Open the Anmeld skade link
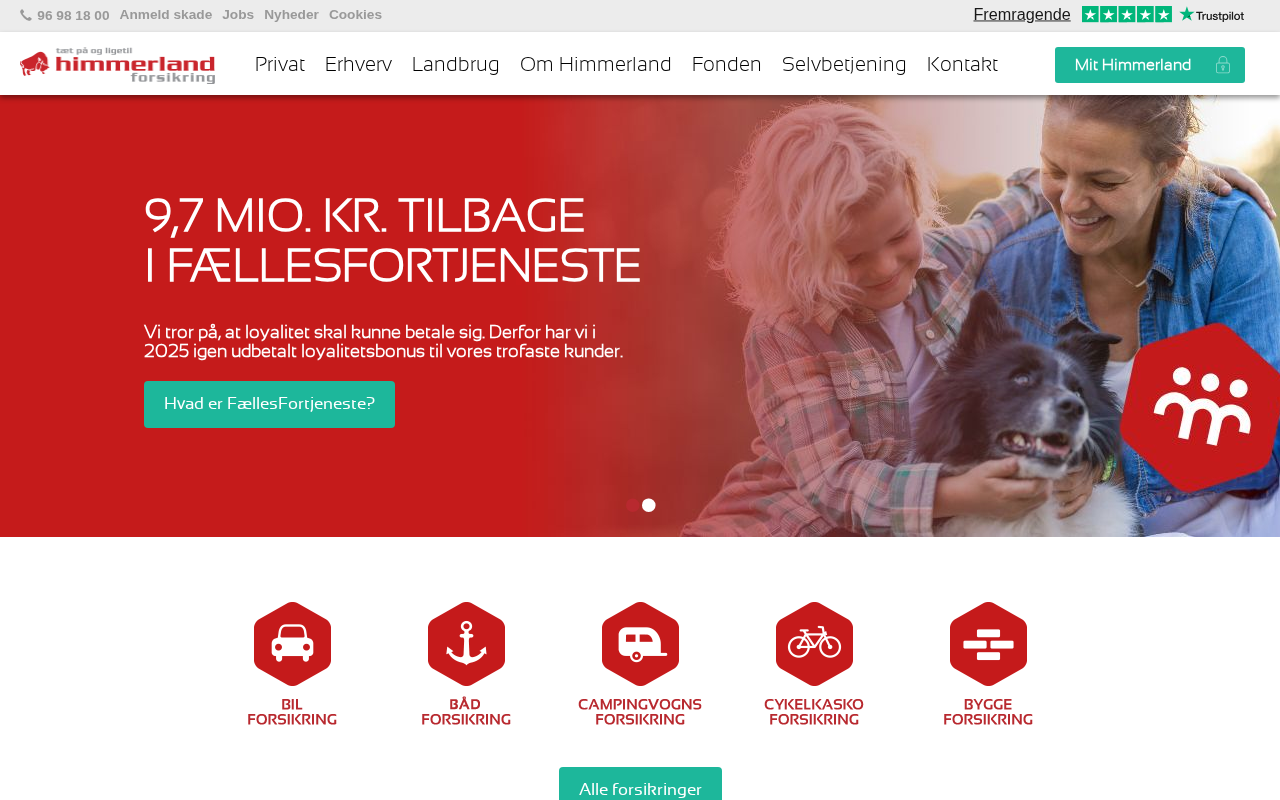The image size is (1280, 800). (x=166, y=14)
